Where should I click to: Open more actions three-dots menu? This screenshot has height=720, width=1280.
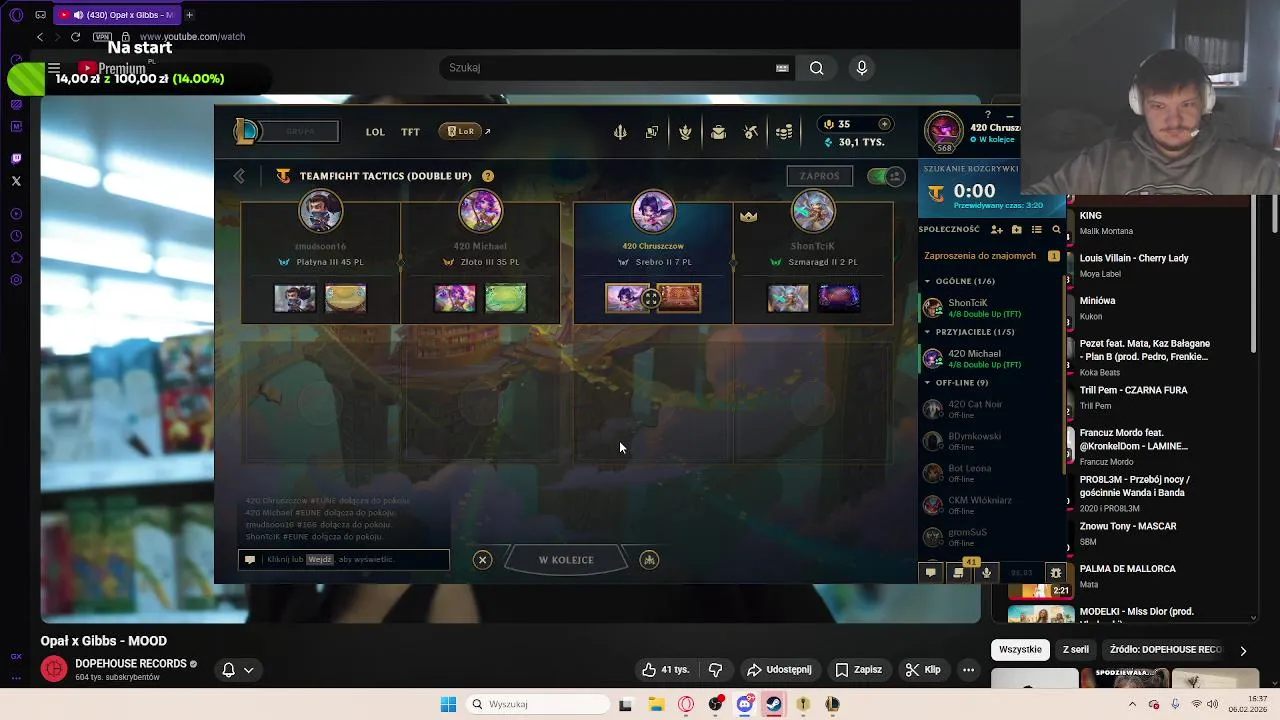click(968, 670)
